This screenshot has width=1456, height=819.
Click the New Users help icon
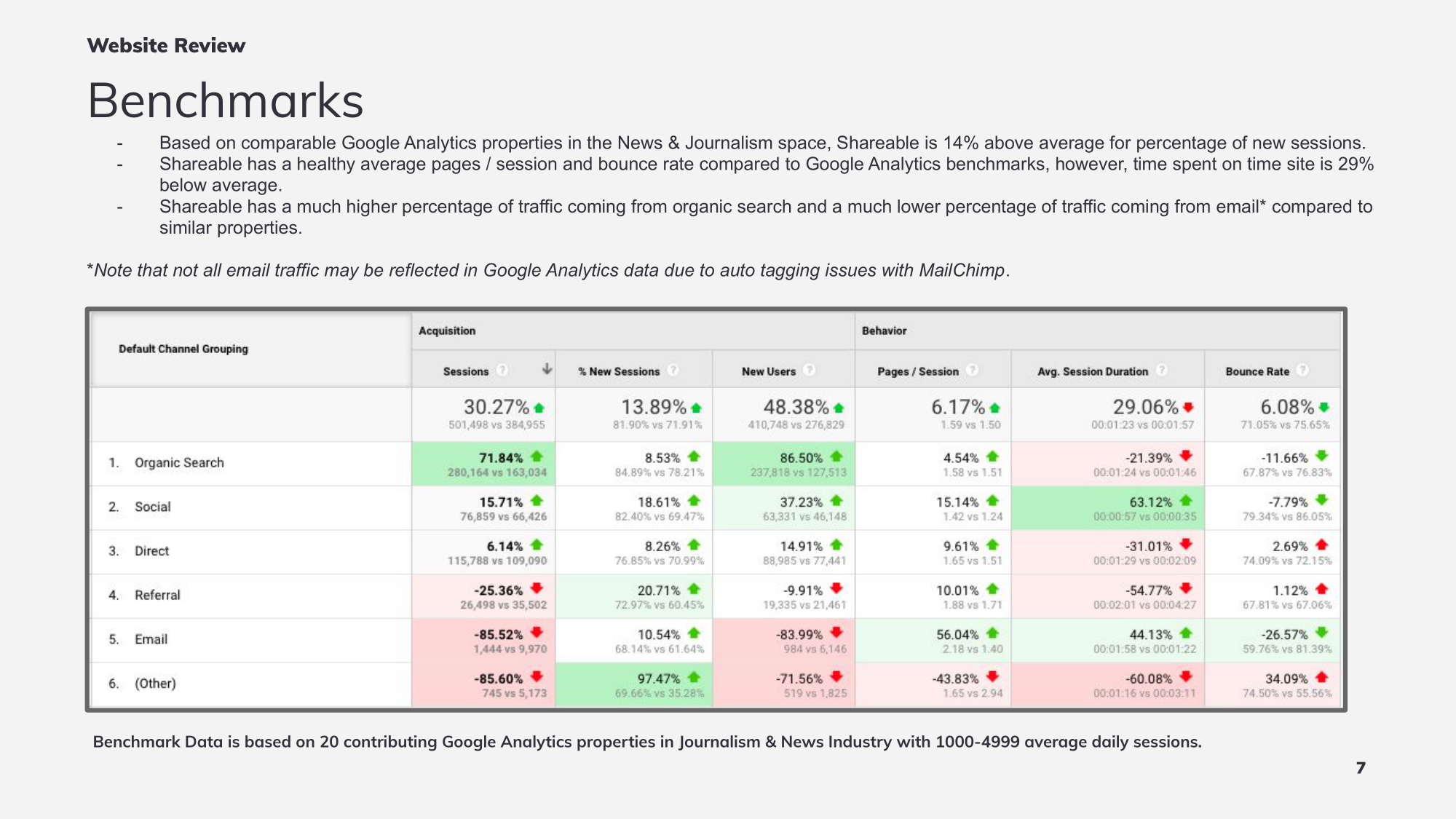pyautogui.click(x=809, y=371)
